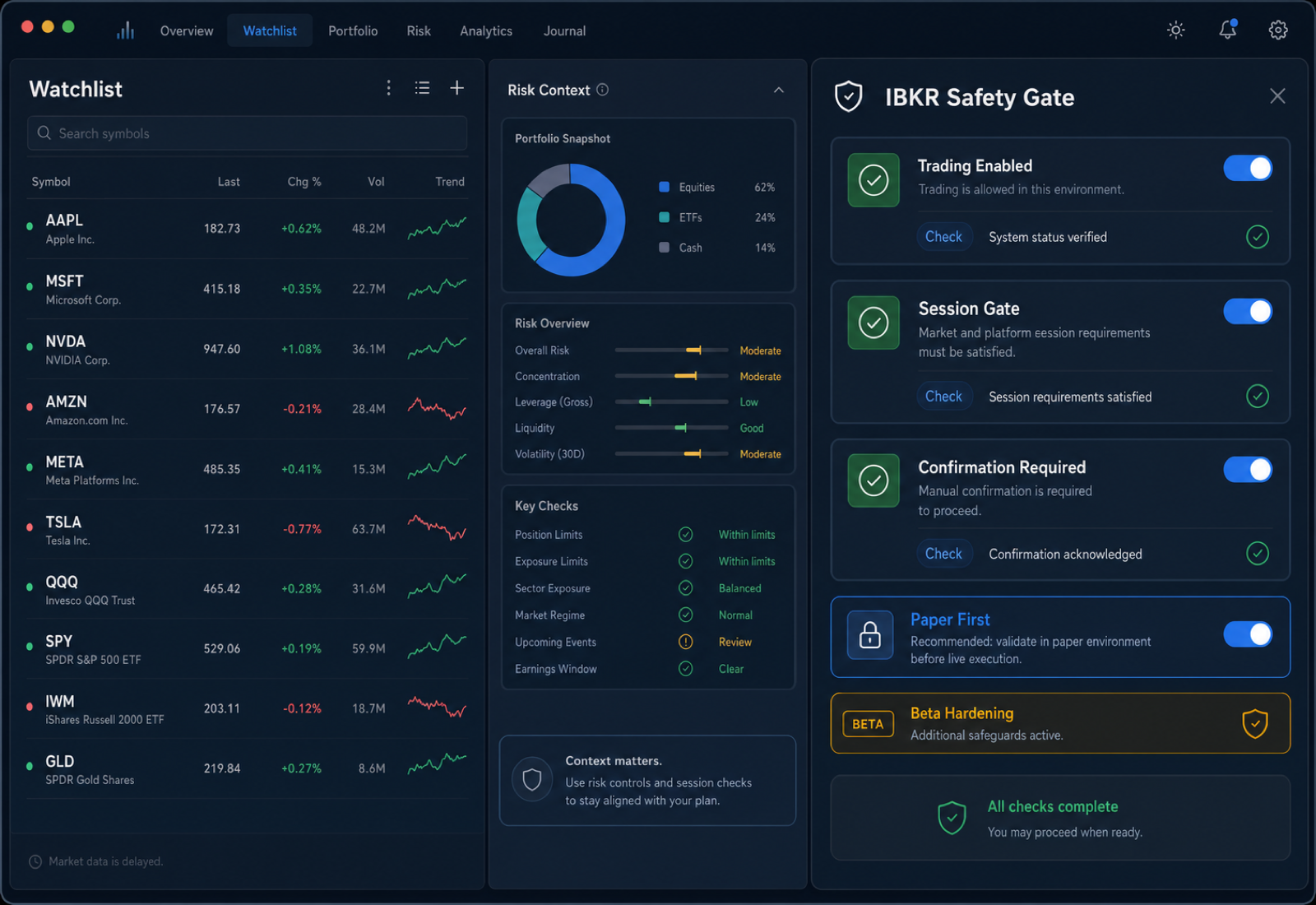
Task: Click MSFT last price 415.18
Action: coord(222,290)
